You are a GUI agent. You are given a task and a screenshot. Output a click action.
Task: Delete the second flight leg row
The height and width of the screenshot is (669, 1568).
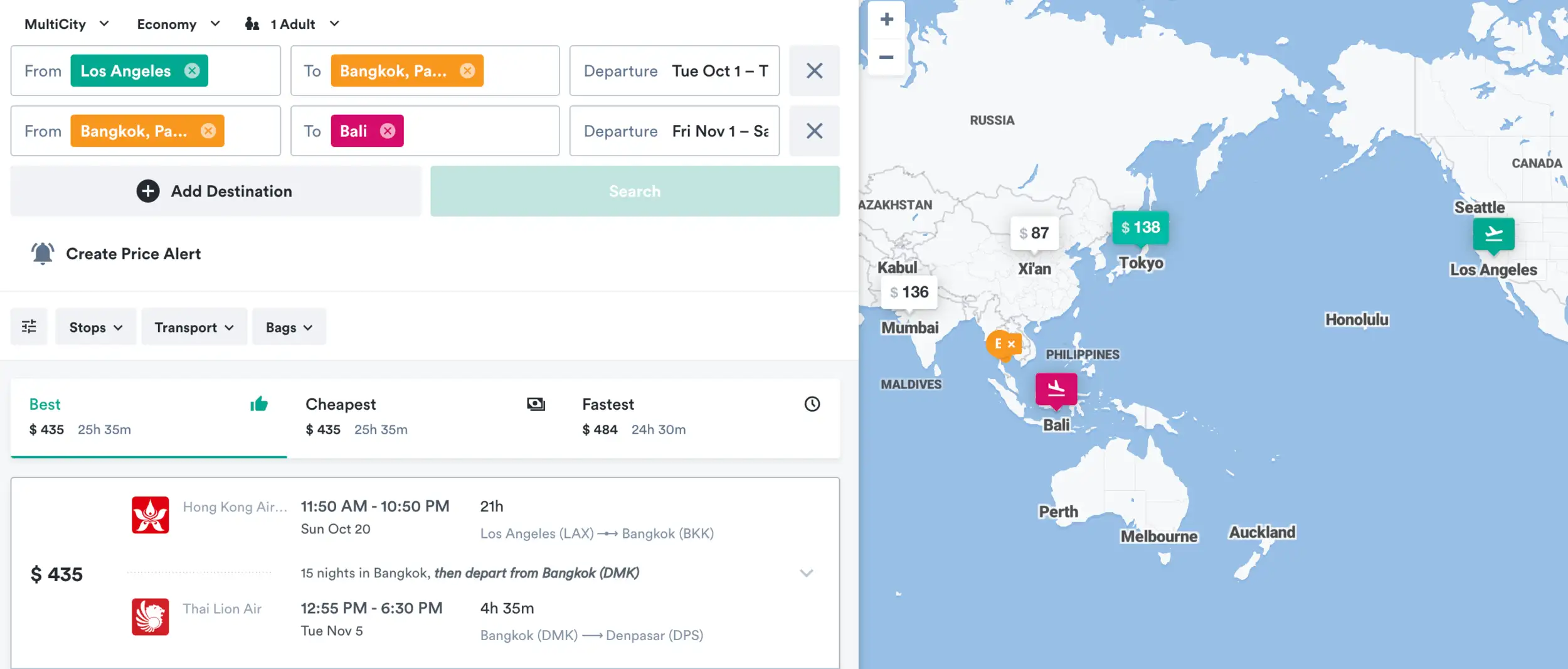(813, 131)
